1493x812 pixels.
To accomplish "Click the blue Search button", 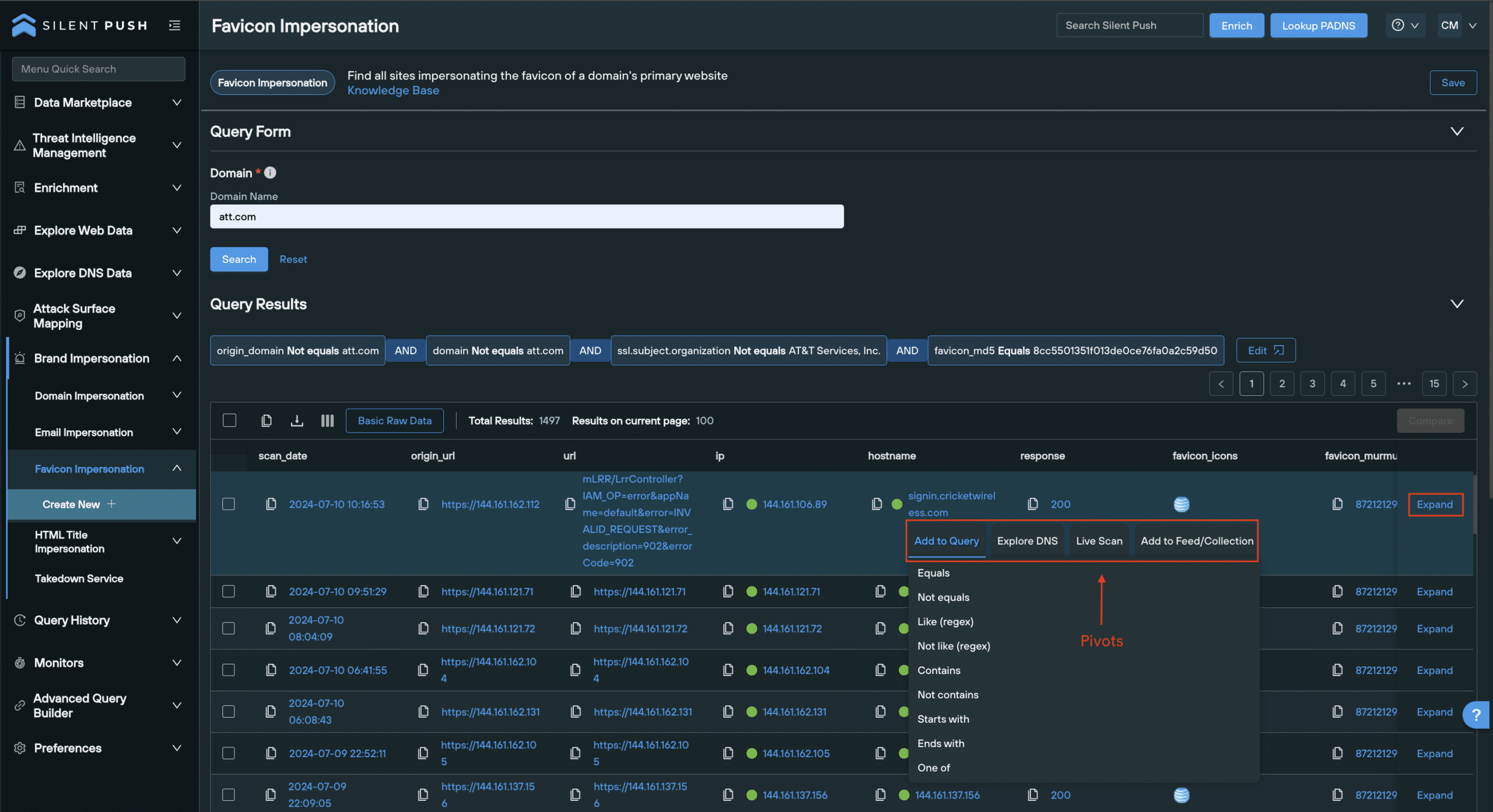I will coord(239,259).
